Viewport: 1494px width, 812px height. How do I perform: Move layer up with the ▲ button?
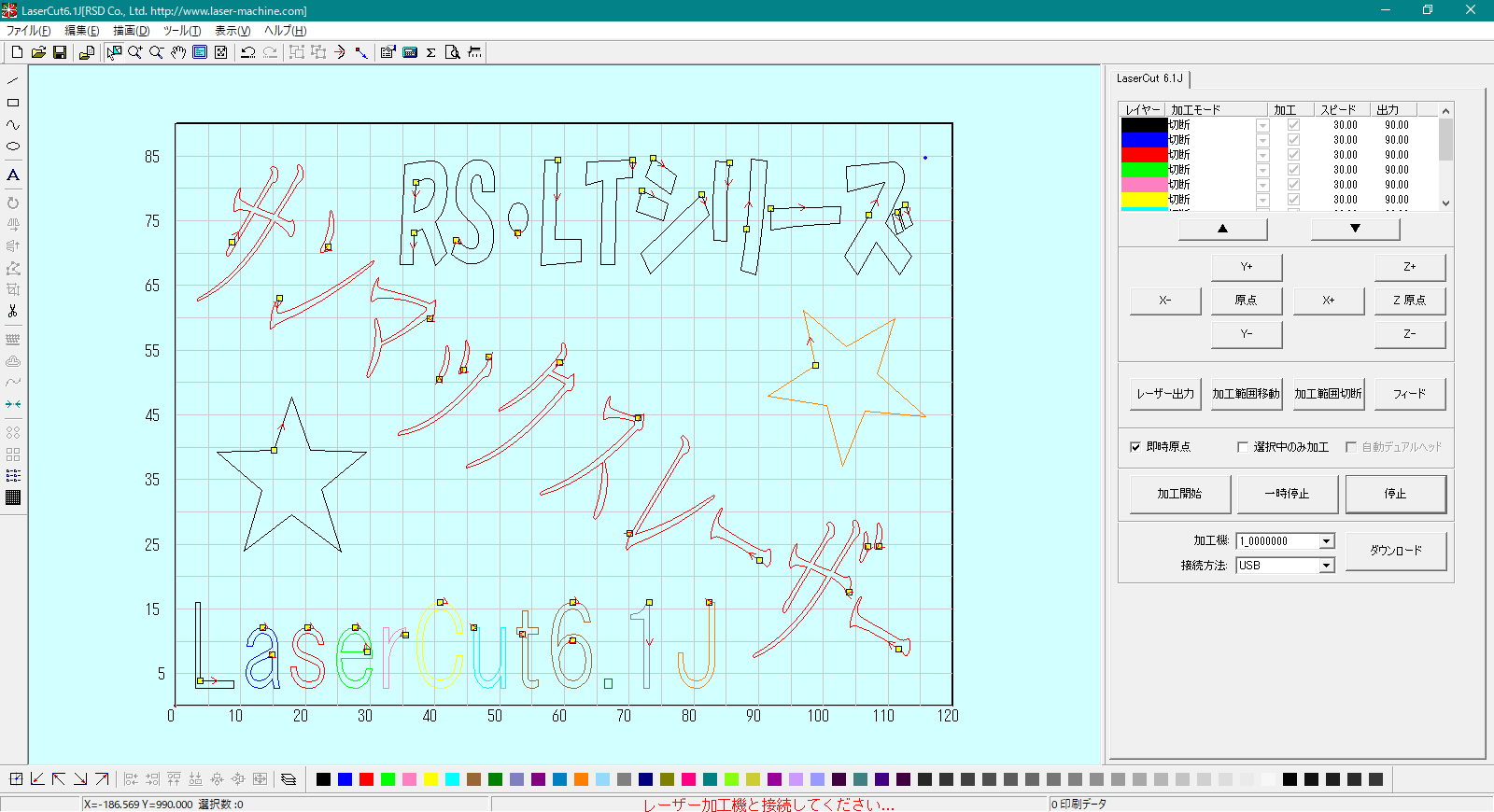tap(1222, 229)
